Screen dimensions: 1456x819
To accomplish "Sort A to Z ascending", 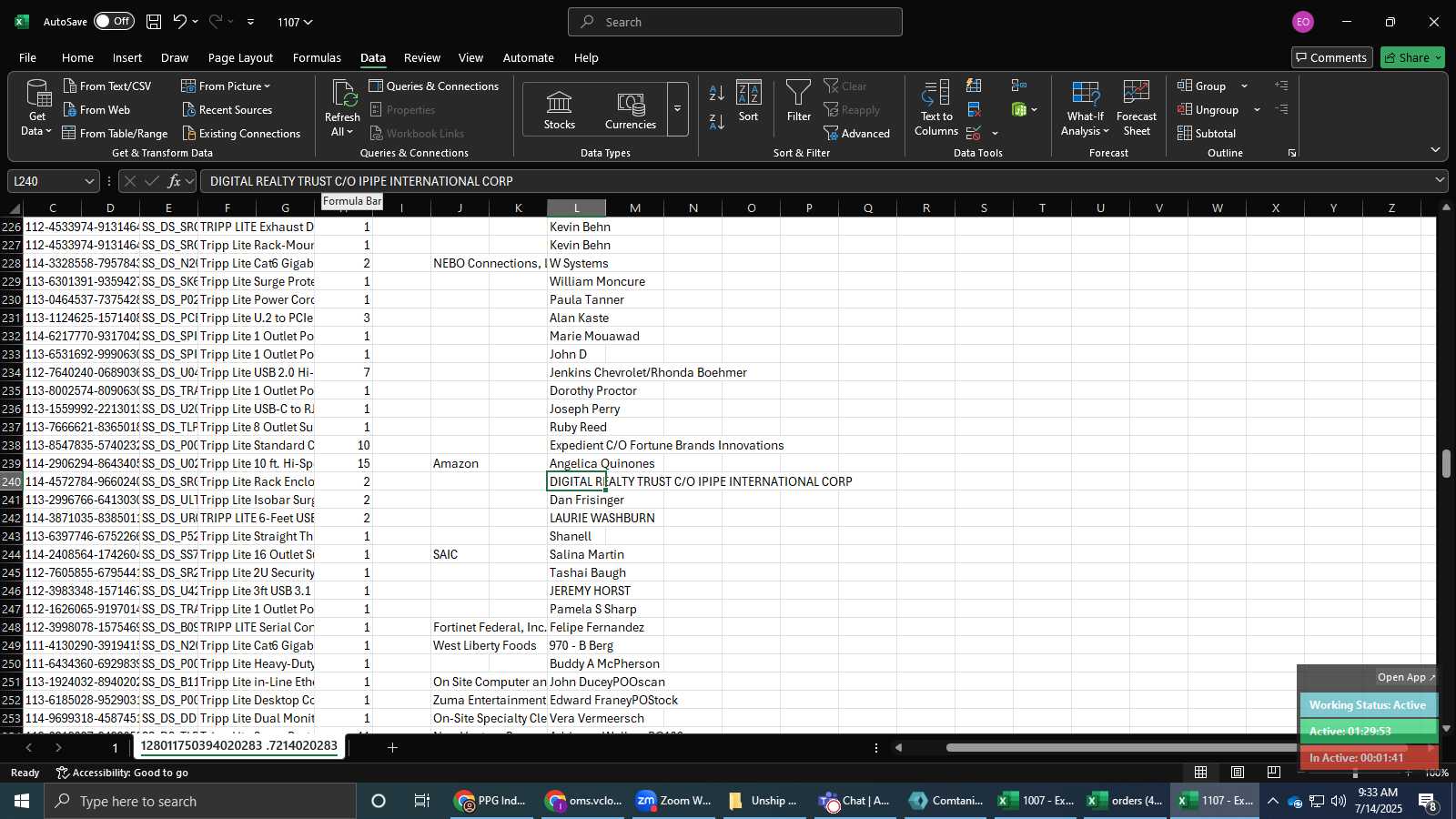I will pos(717,93).
